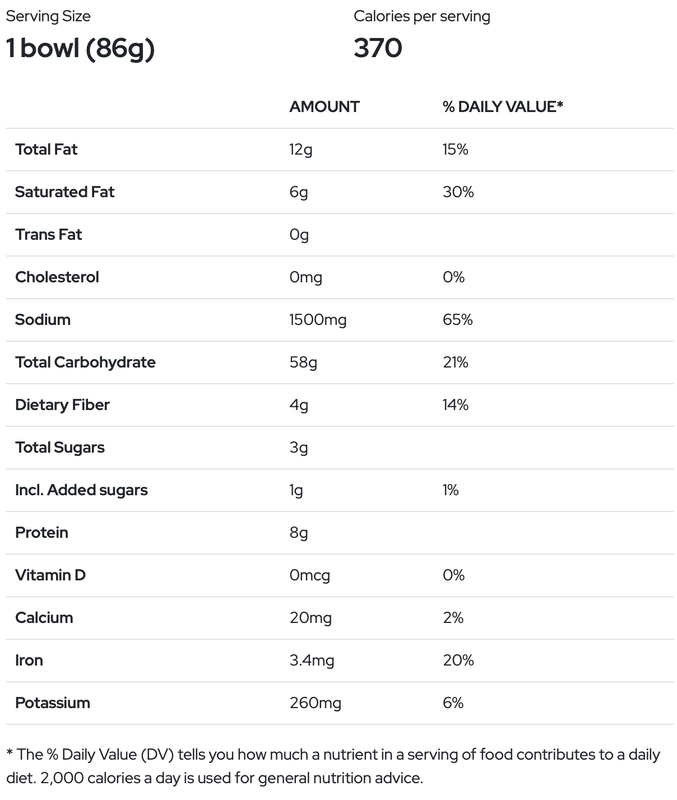The height and width of the screenshot is (800, 677).
Task: Select the Sodium 1500mg amount
Action: (319, 320)
